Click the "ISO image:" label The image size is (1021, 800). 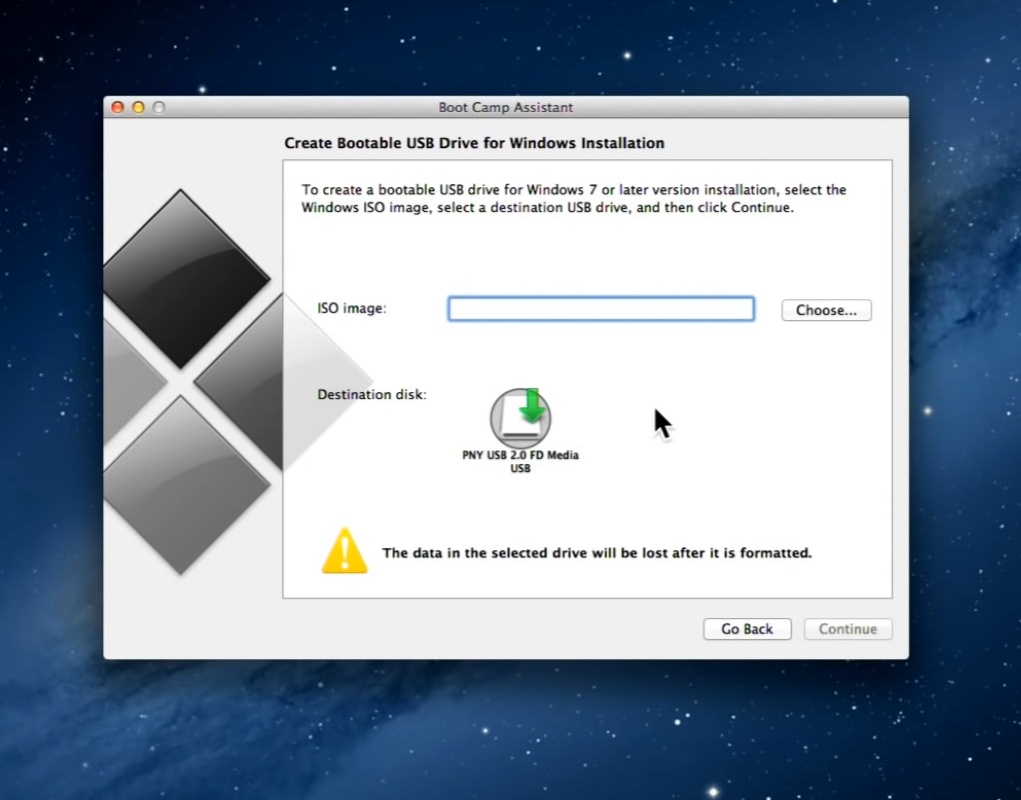351,309
